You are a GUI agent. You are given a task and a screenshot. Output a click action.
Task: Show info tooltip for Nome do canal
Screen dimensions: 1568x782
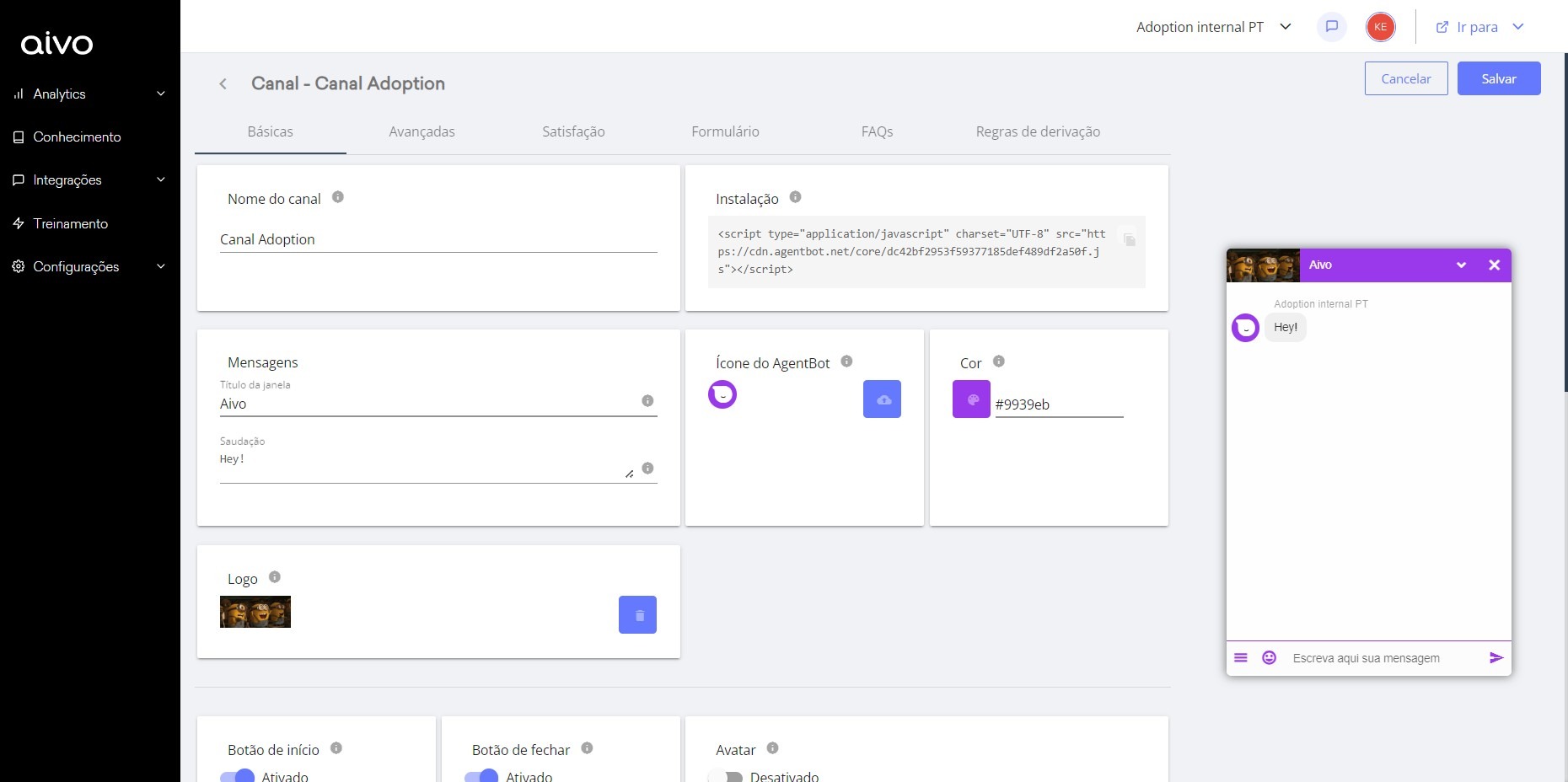coord(338,197)
